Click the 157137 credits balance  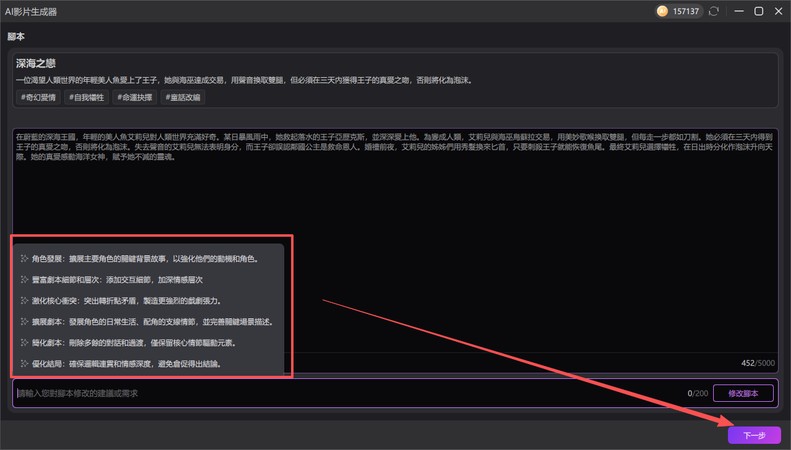click(688, 11)
